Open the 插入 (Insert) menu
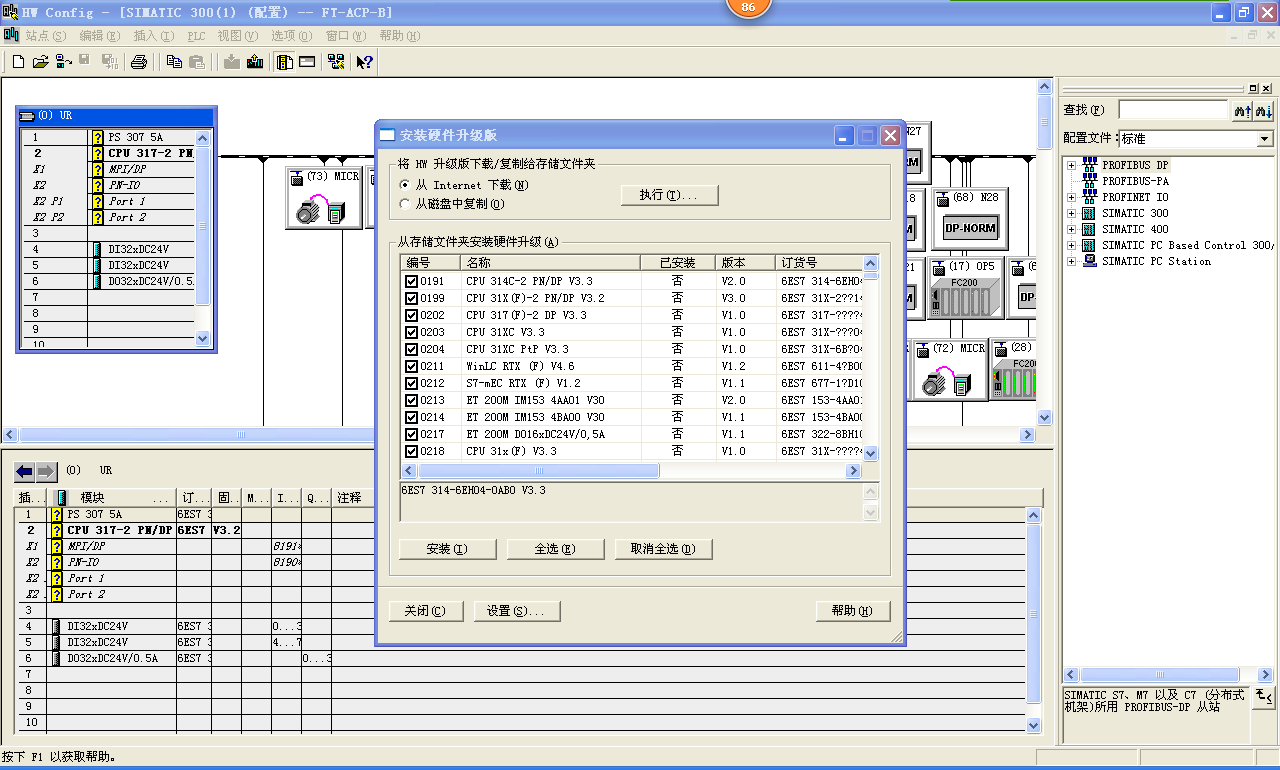Image resolution: width=1280 pixels, height=770 pixels. pyautogui.click(x=153, y=36)
